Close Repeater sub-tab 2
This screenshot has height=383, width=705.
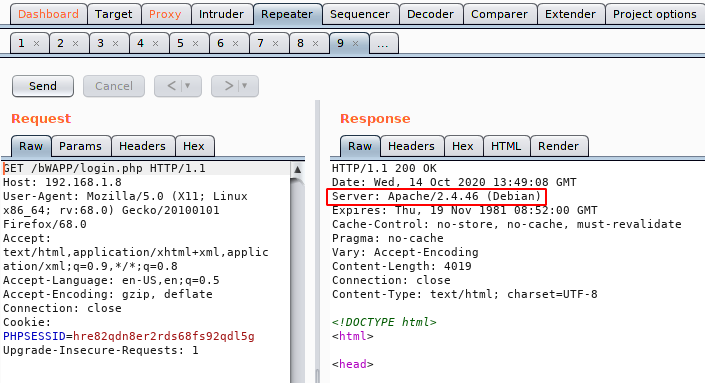(76, 44)
